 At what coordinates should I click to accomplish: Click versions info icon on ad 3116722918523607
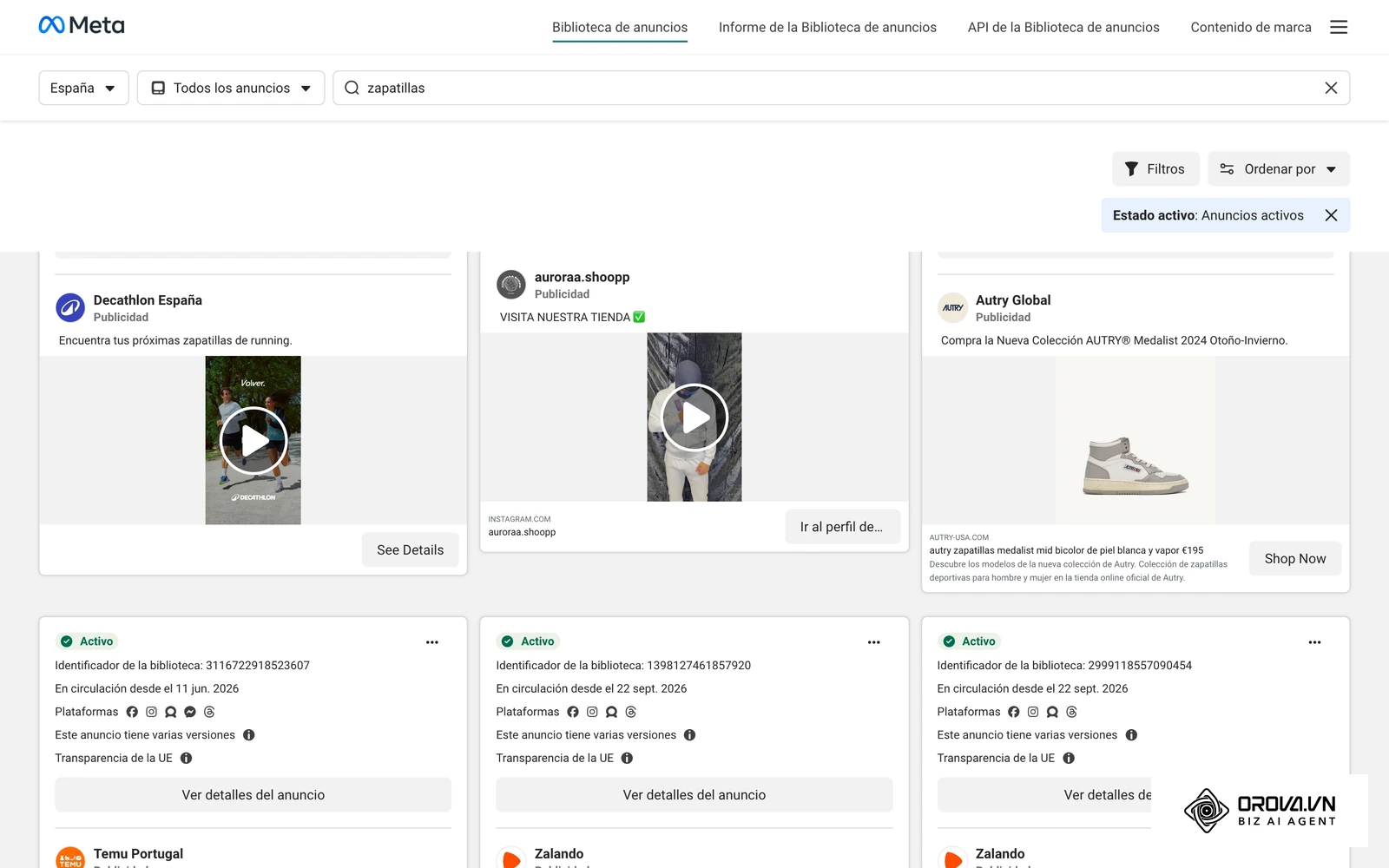249,735
